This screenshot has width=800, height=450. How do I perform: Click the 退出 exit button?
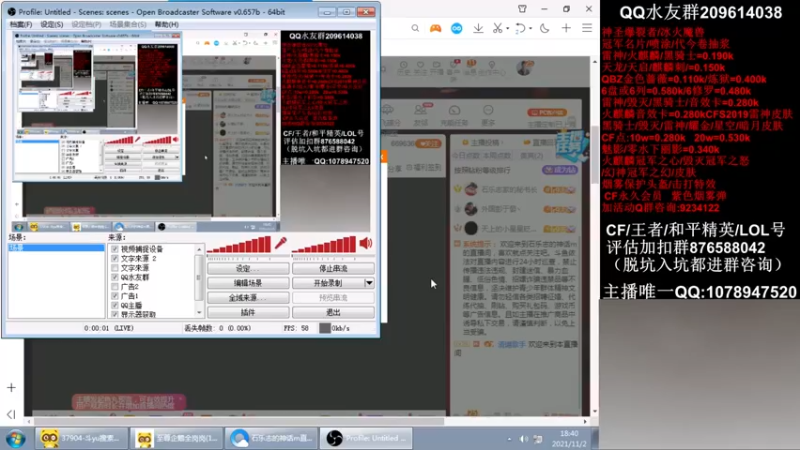pyautogui.click(x=333, y=312)
